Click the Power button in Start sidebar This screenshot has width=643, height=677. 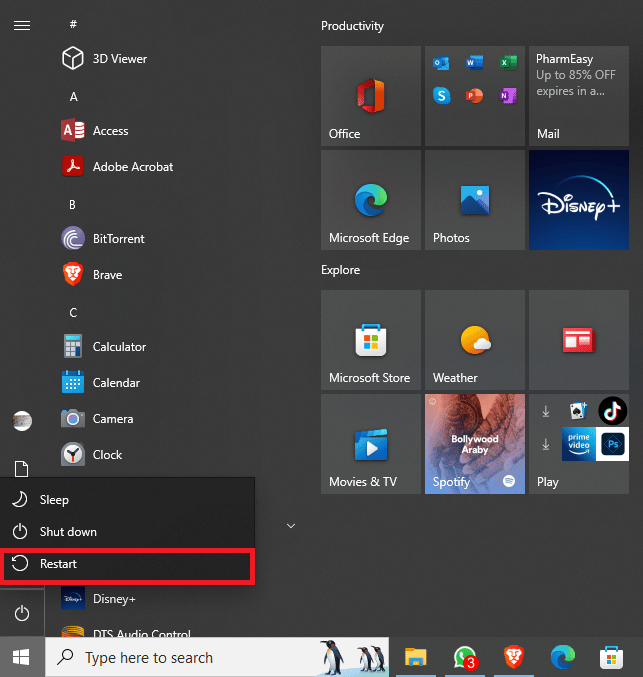point(22,613)
